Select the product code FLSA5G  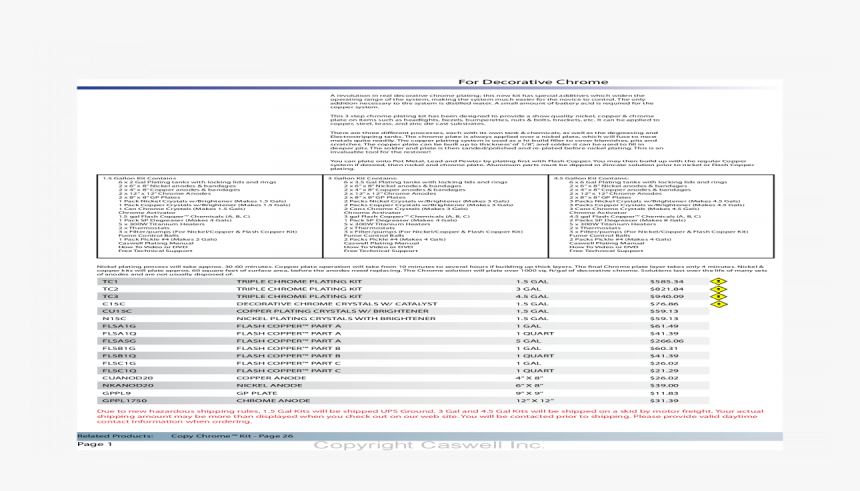[x=119, y=341]
